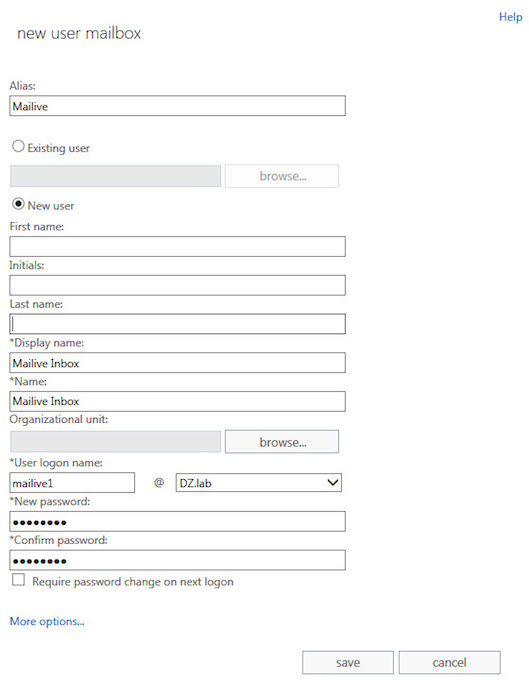Click the Confirm password field
This screenshot has height=680, width=529.
pyautogui.click(x=177, y=560)
